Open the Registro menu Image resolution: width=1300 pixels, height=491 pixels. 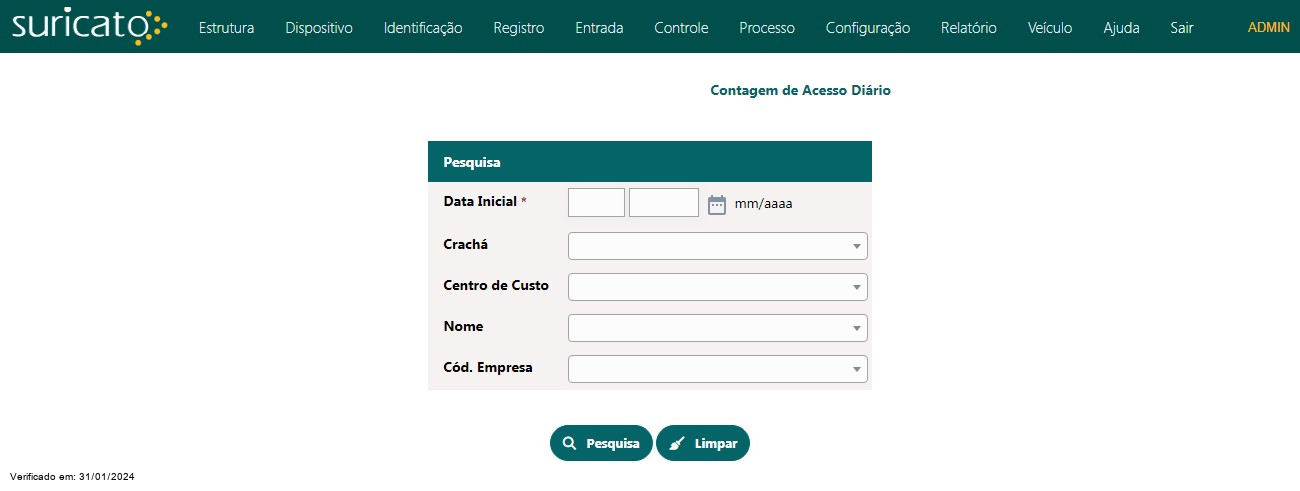click(x=519, y=28)
